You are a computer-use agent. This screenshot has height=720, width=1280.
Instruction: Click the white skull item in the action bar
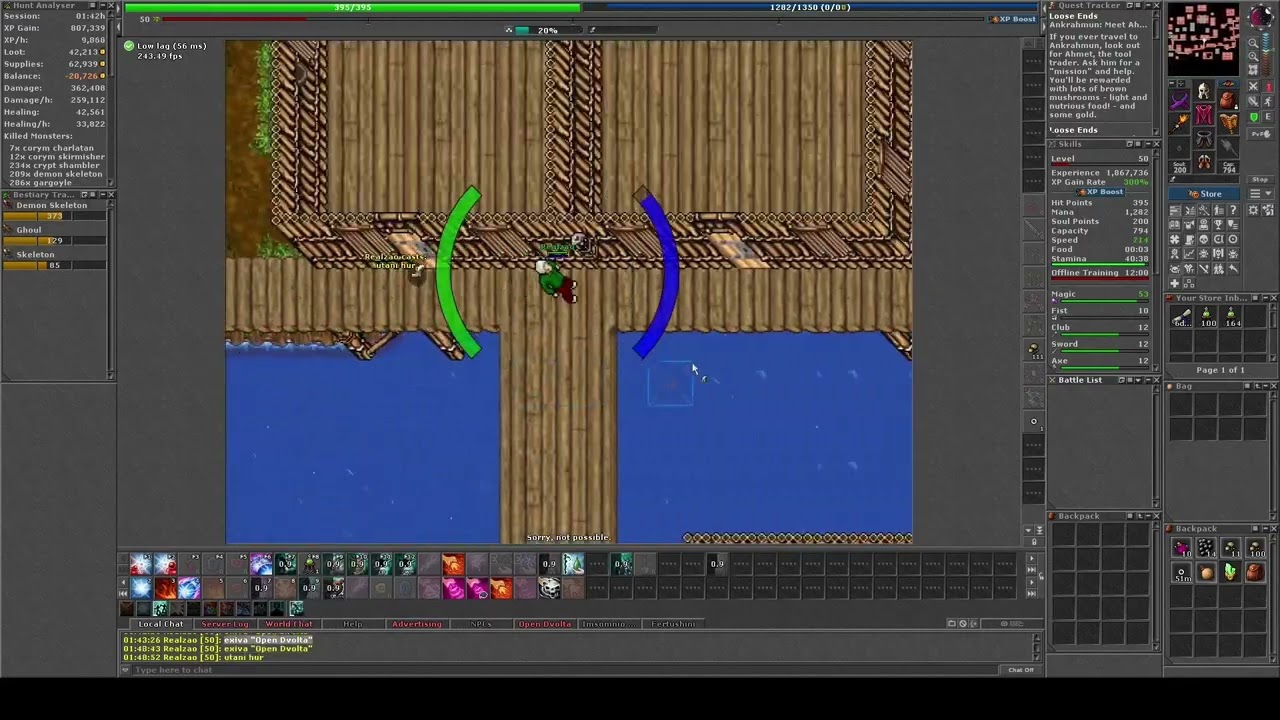point(549,588)
